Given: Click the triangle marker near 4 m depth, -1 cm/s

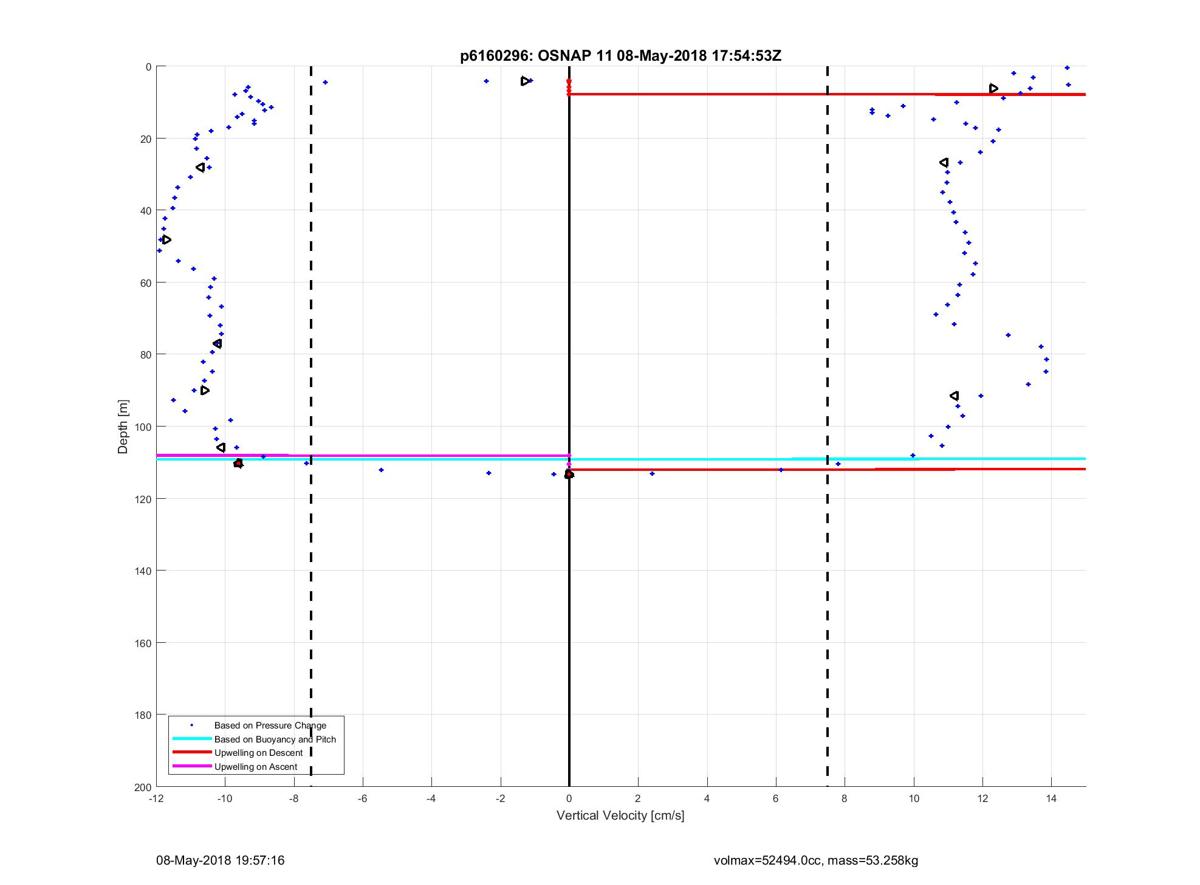Looking at the screenshot, I should [525, 81].
